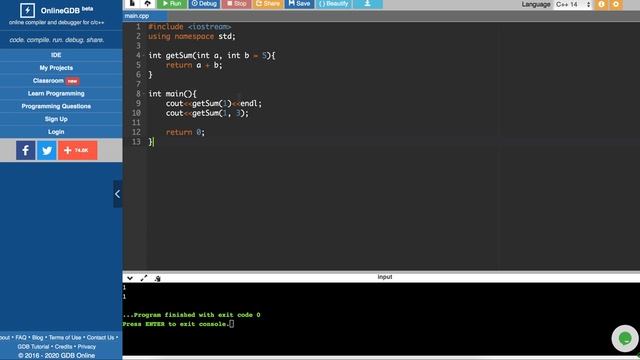Click the OnlineGDB lightning logo
This screenshot has width=640, height=360.
(27, 10)
